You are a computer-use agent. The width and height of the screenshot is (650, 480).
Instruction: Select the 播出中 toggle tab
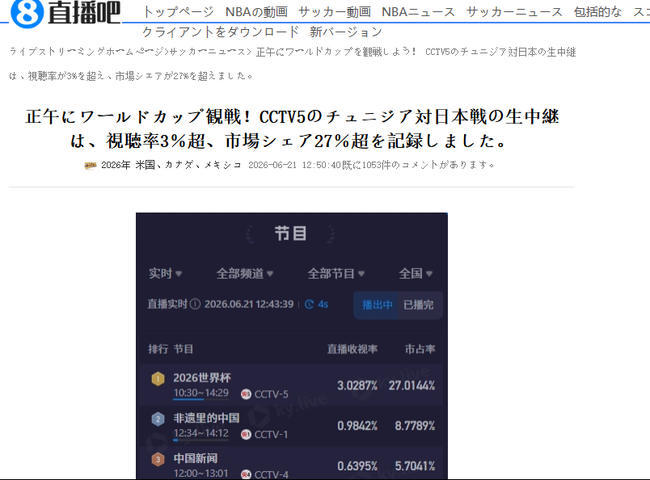coord(376,305)
